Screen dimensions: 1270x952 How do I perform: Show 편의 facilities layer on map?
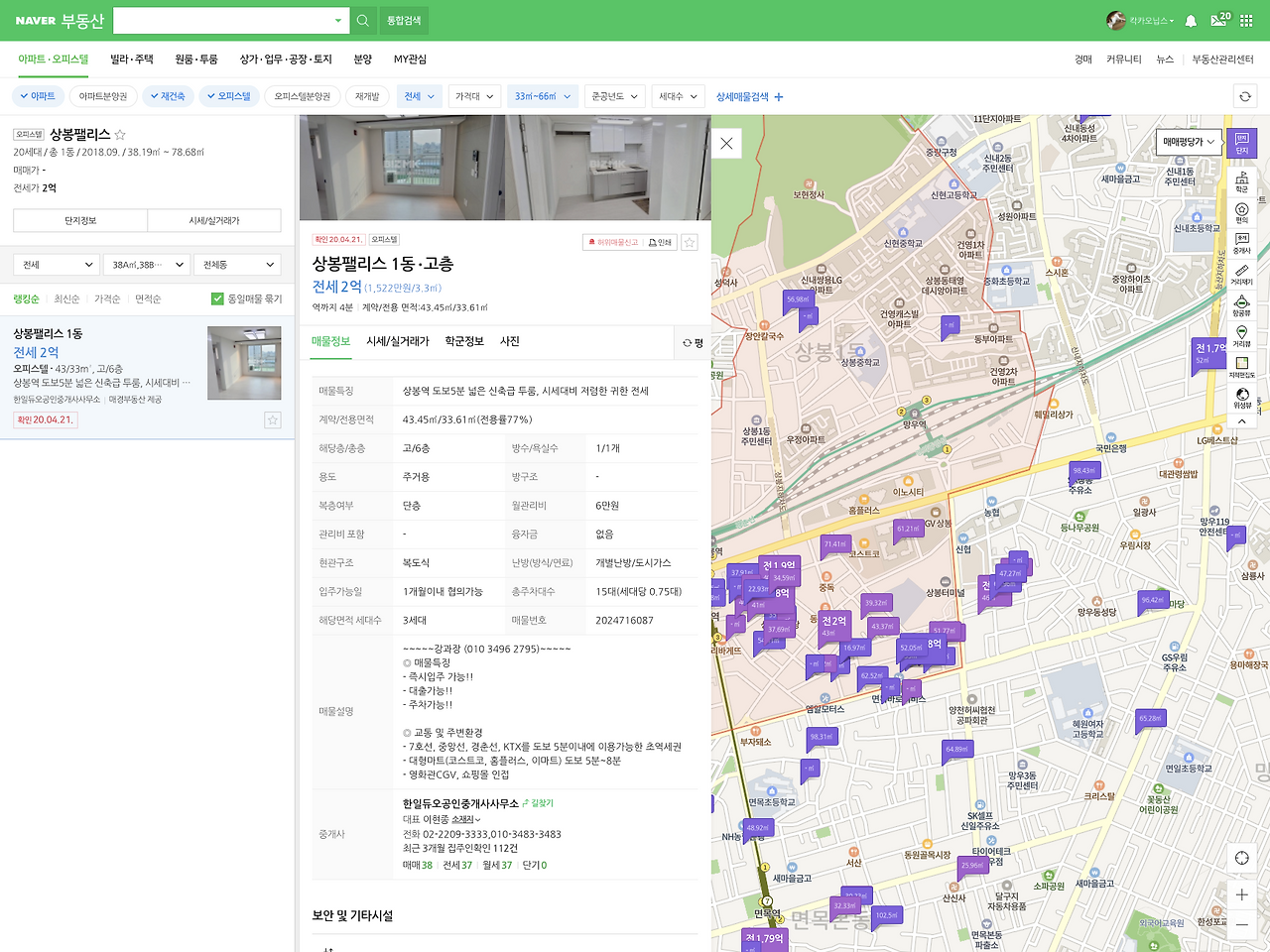pos(1241,213)
